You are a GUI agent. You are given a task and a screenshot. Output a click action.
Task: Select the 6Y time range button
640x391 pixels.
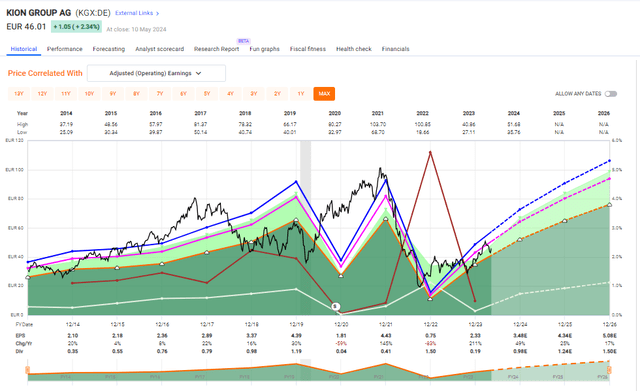point(183,94)
